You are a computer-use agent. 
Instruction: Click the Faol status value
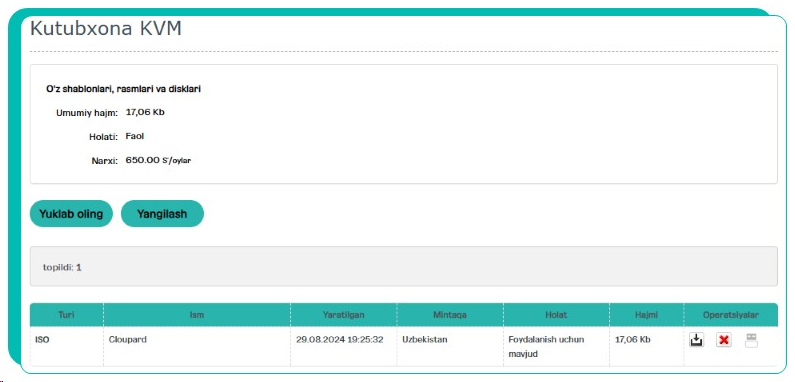coord(135,136)
